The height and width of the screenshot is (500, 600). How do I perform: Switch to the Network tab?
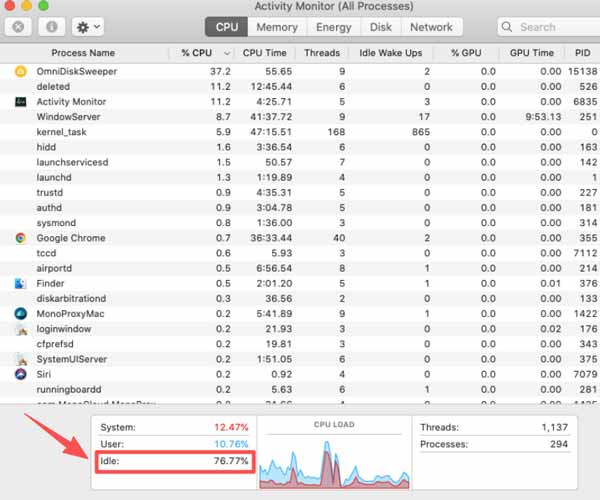click(x=431, y=27)
